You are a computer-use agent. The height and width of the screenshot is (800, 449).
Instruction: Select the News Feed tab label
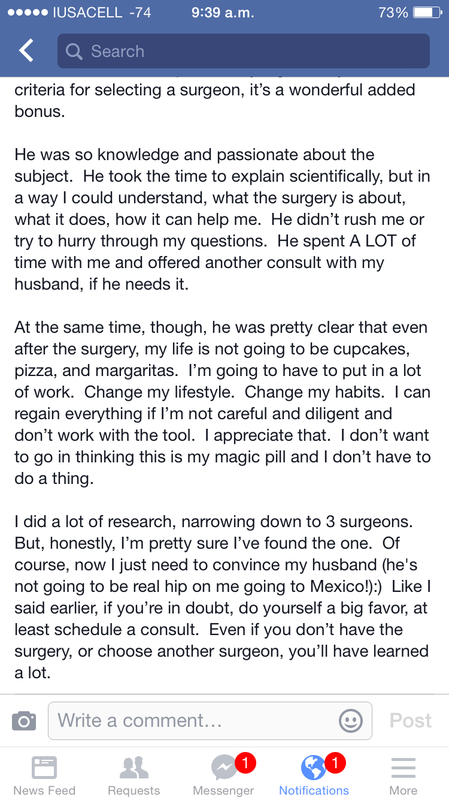[44, 790]
